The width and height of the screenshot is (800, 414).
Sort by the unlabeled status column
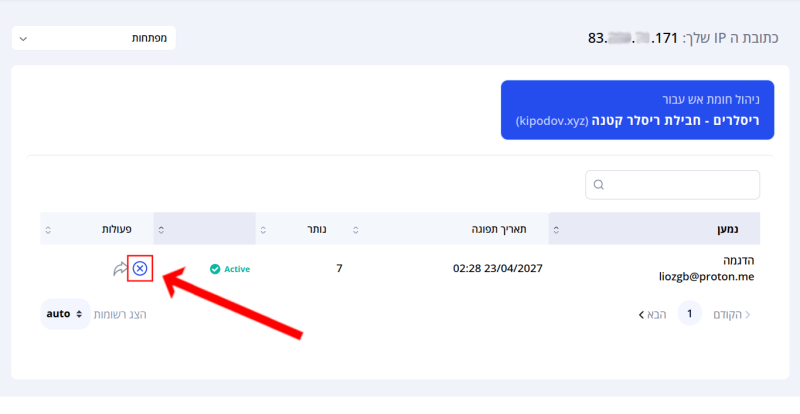pyautogui.click(x=205, y=229)
